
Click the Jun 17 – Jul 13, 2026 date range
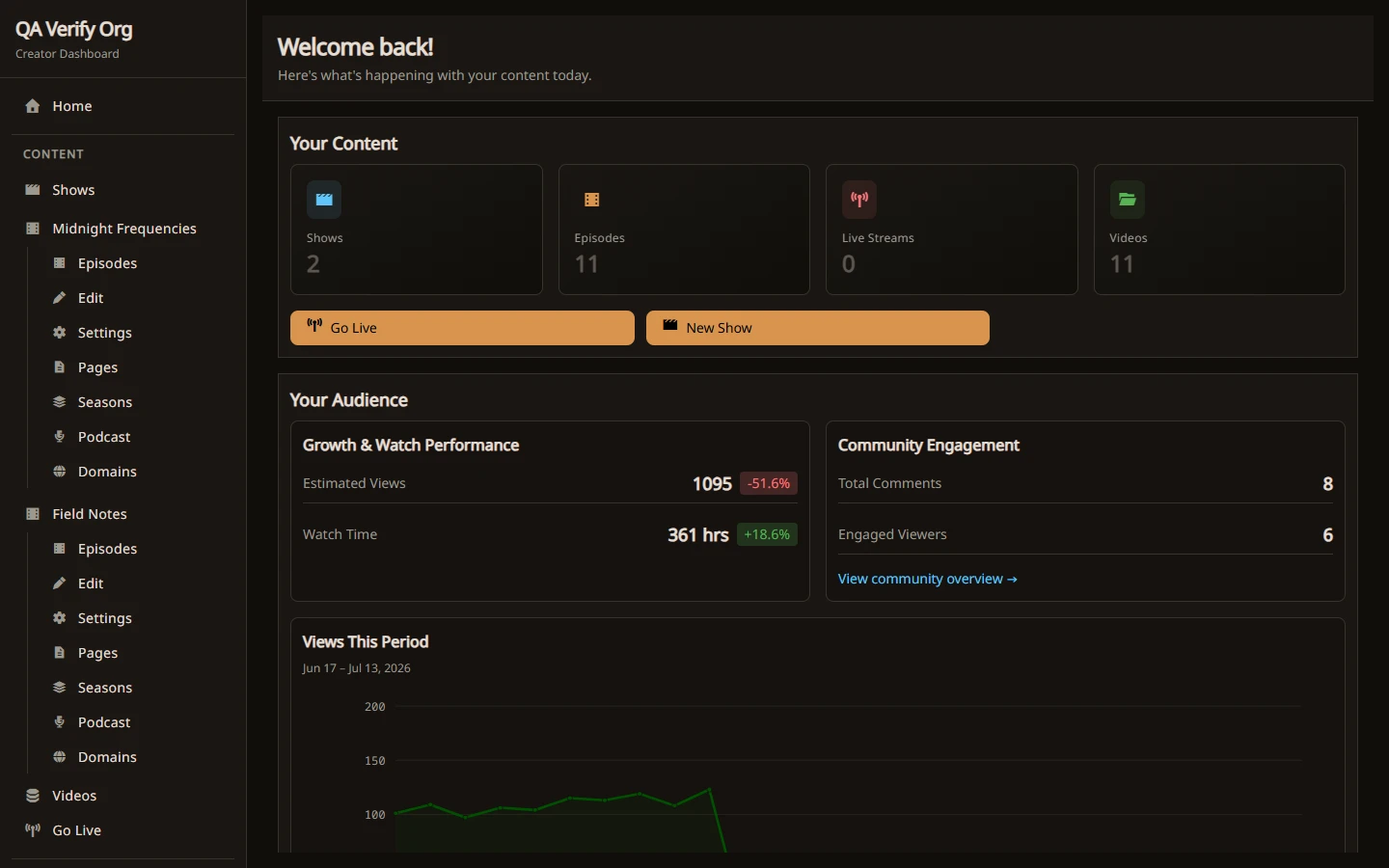coord(356,668)
